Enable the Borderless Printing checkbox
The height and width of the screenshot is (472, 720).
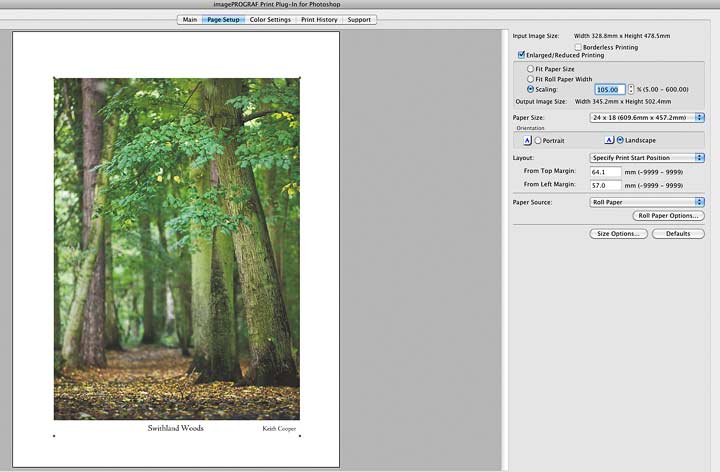pos(578,47)
